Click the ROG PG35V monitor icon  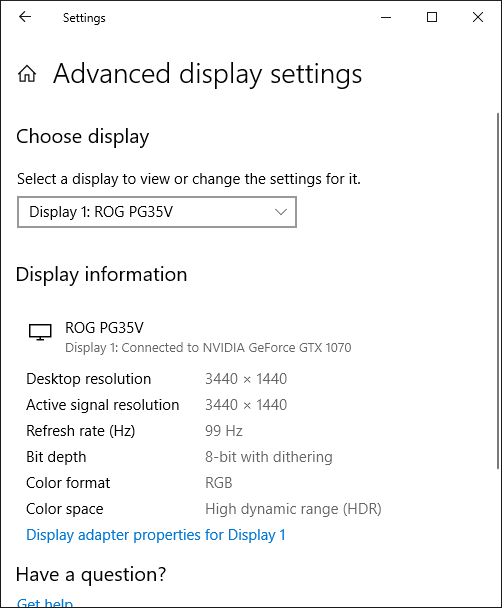40,332
